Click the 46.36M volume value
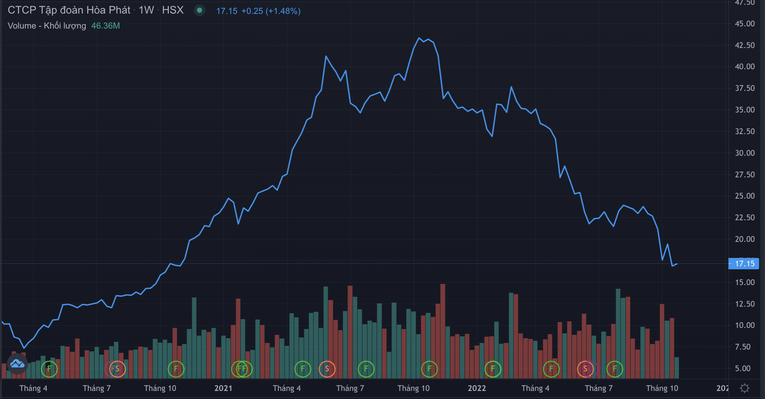 tap(105, 26)
